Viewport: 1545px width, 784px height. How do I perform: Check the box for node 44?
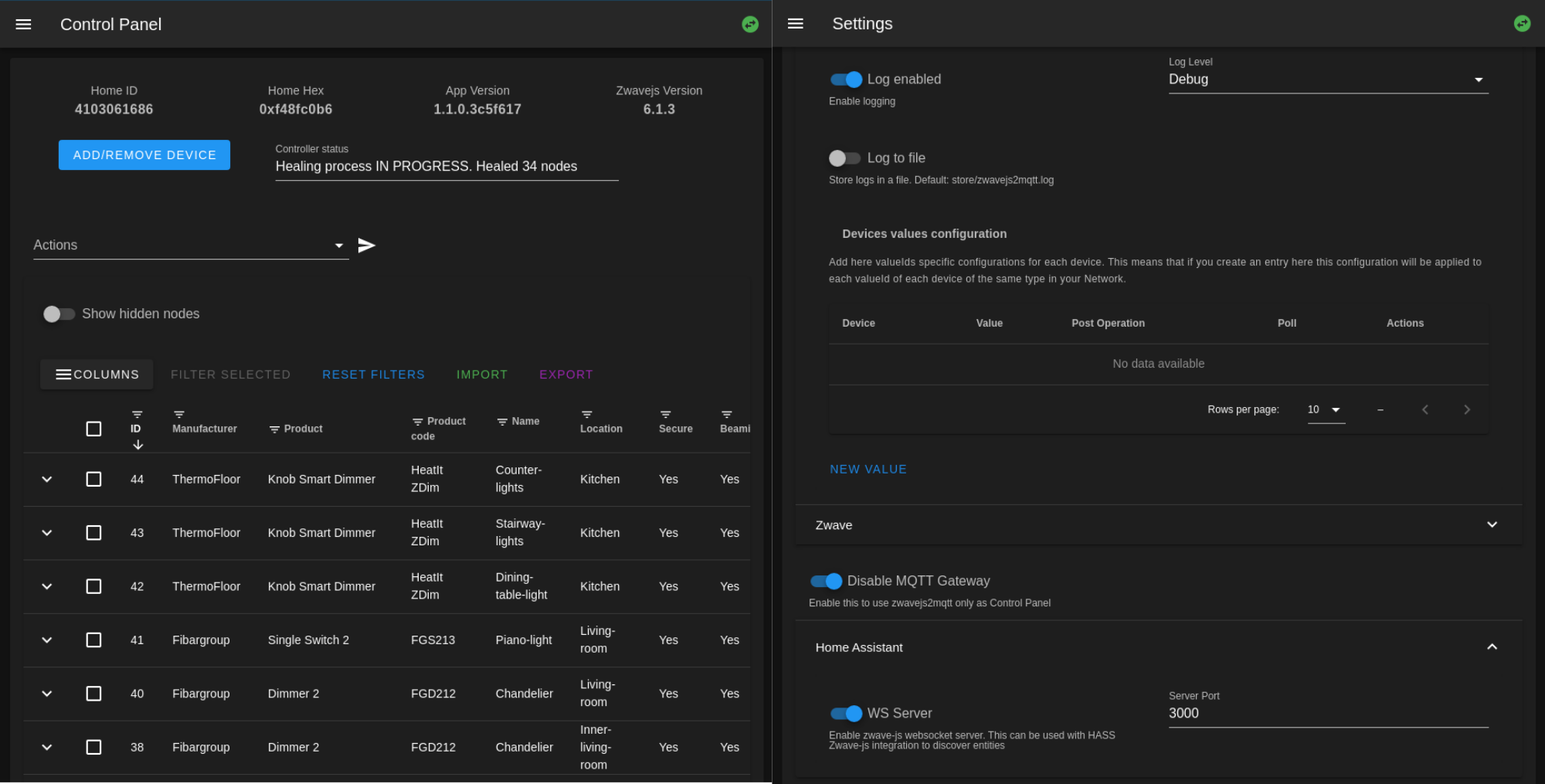[93, 479]
